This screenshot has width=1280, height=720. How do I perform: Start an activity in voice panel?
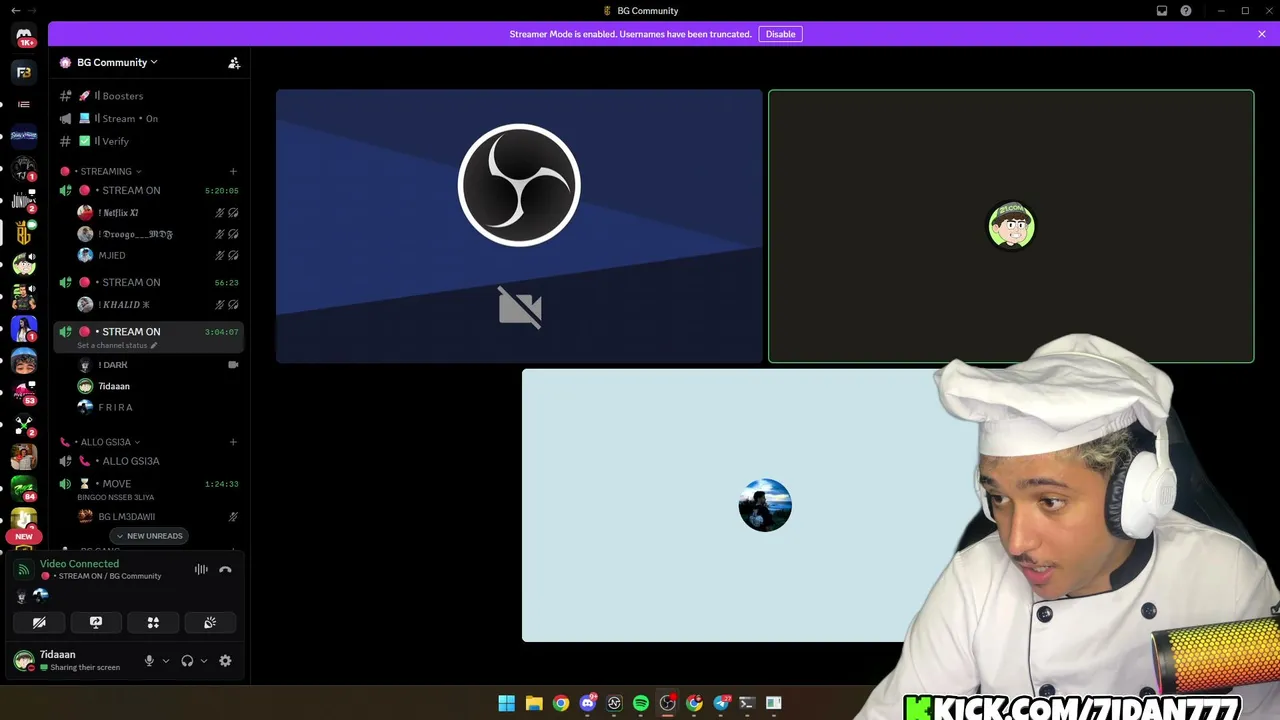(153, 622)
